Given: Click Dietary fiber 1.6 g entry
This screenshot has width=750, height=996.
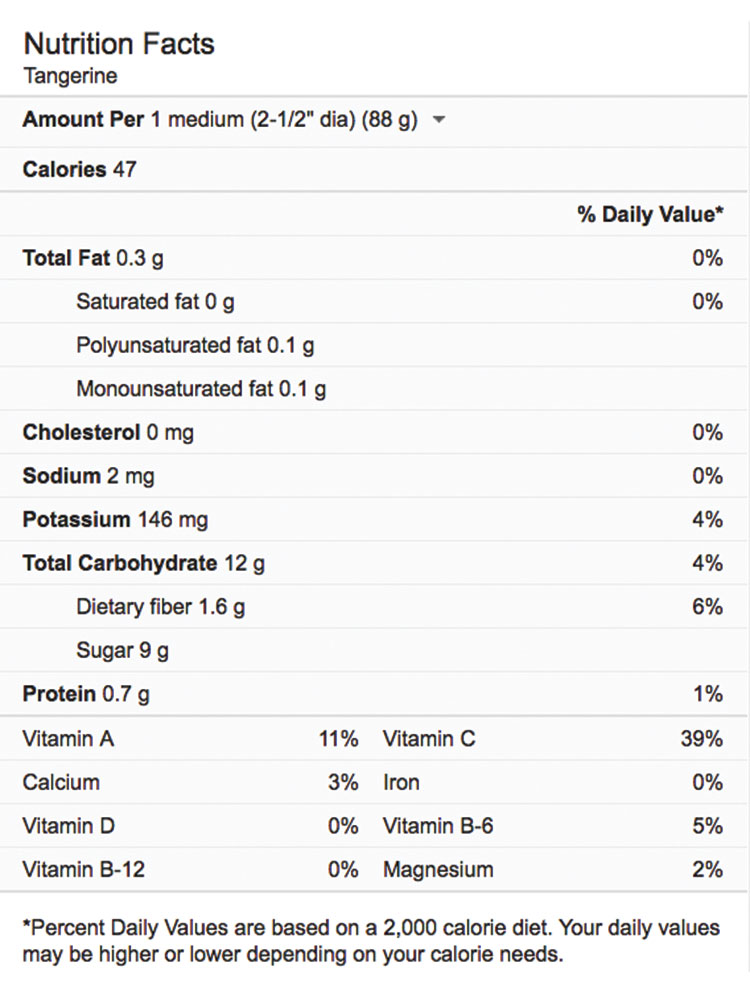Looking at the screenshot, I should (x=160, y=606).
